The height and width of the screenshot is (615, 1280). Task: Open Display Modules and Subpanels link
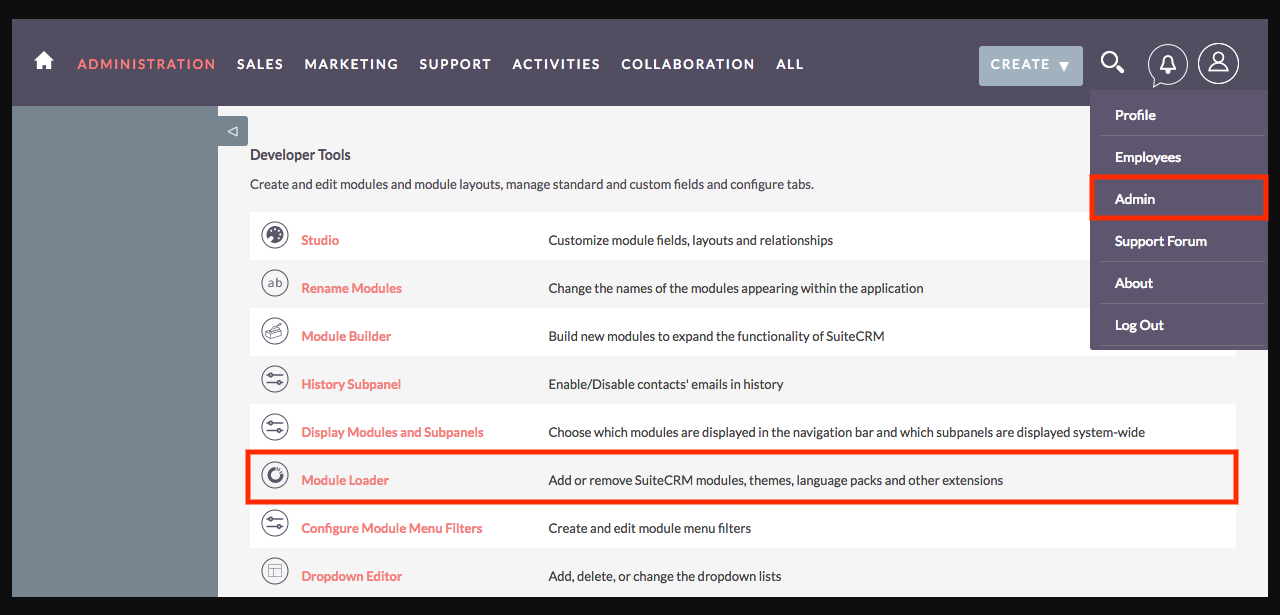pyautogui.click(x=392, y=432)
